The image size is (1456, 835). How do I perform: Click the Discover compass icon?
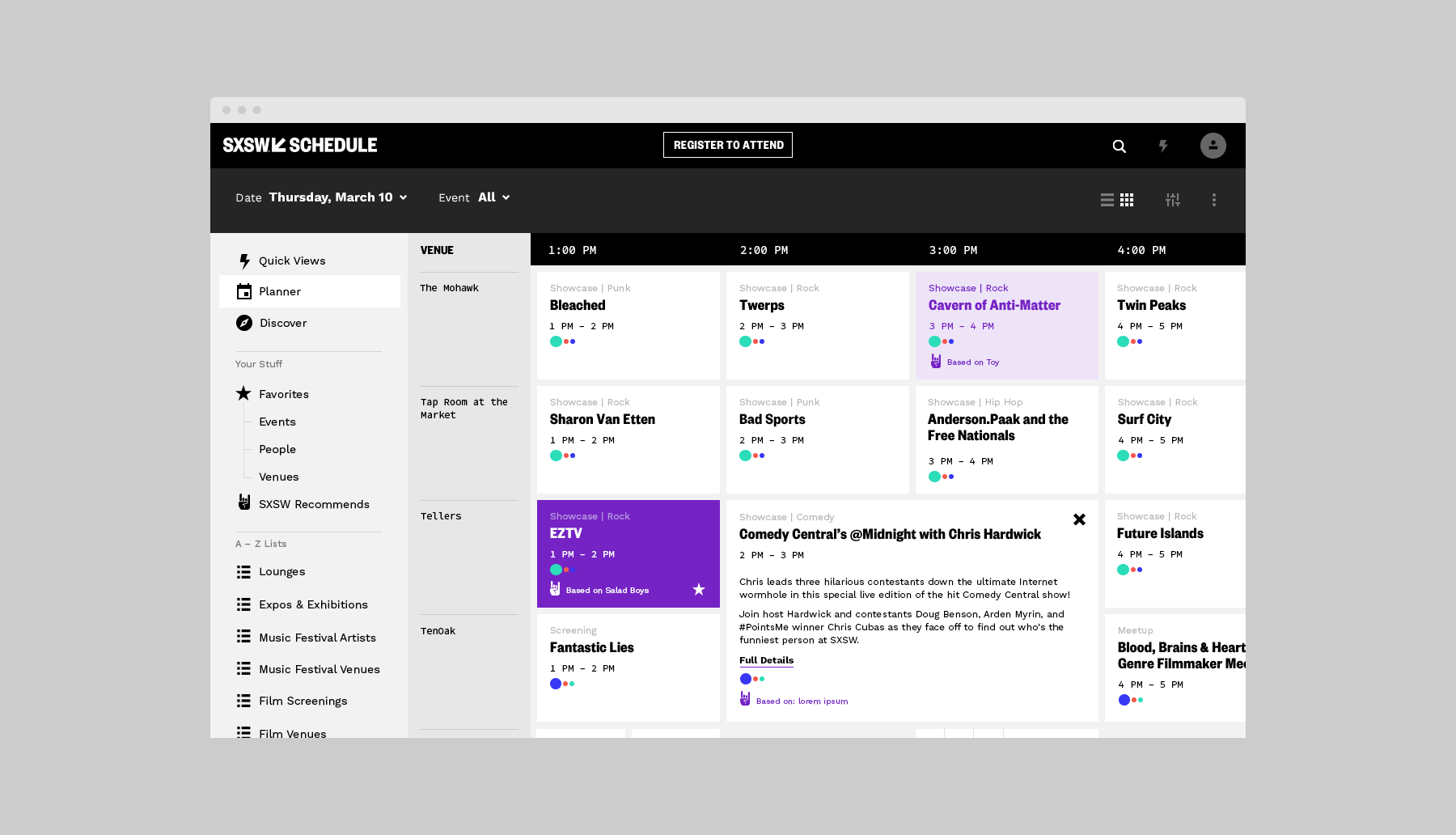[x=243, y=322]
